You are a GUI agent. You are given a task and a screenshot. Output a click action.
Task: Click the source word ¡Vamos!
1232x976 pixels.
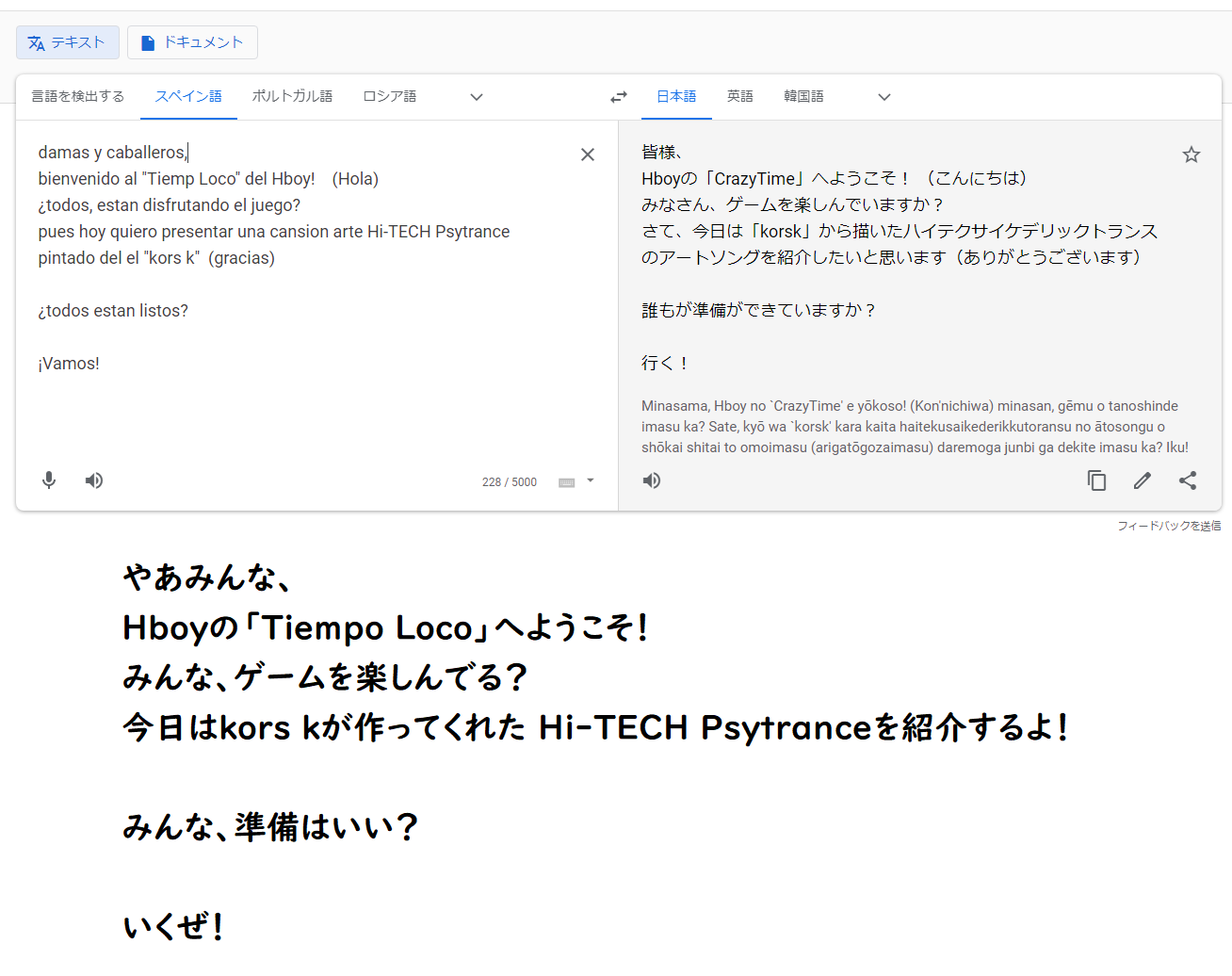tap(69, 364)
